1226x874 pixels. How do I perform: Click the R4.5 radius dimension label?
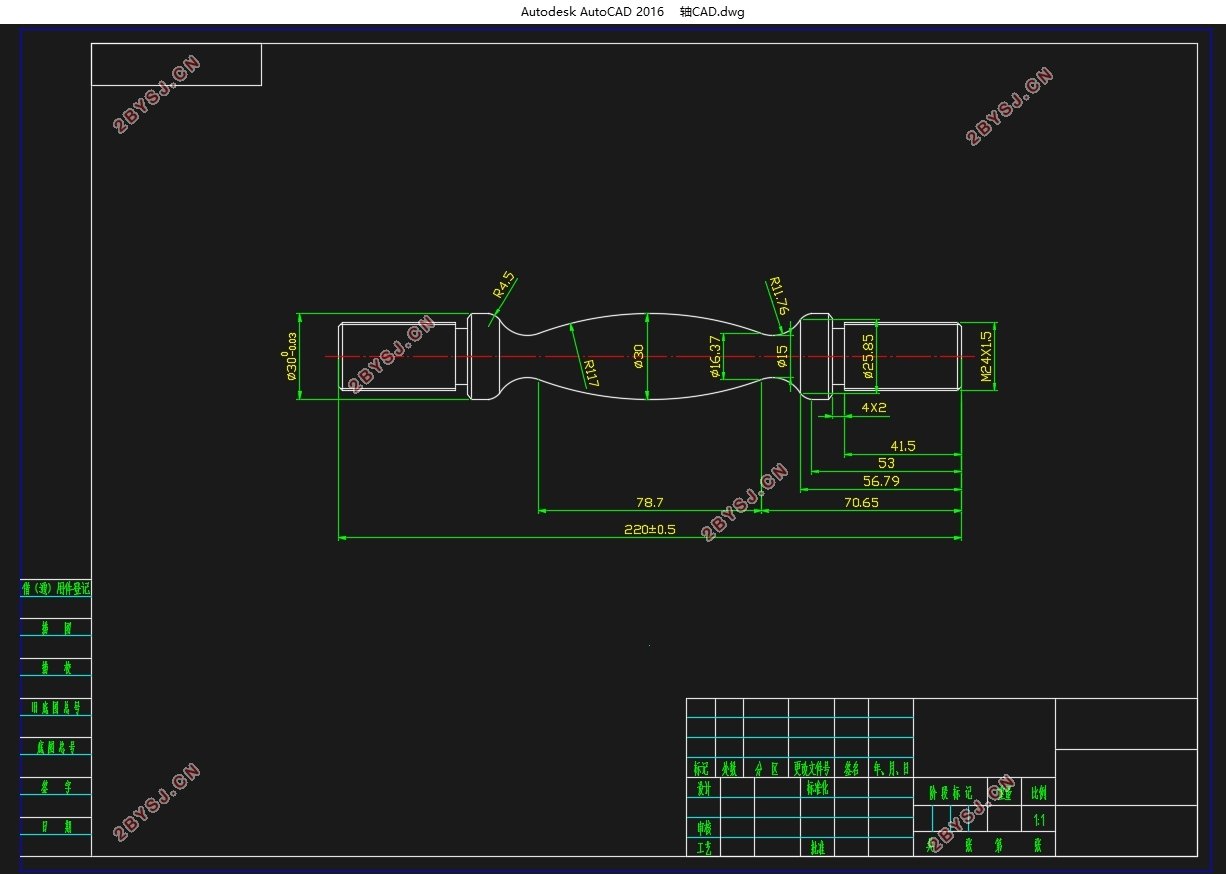pos(504,284)
